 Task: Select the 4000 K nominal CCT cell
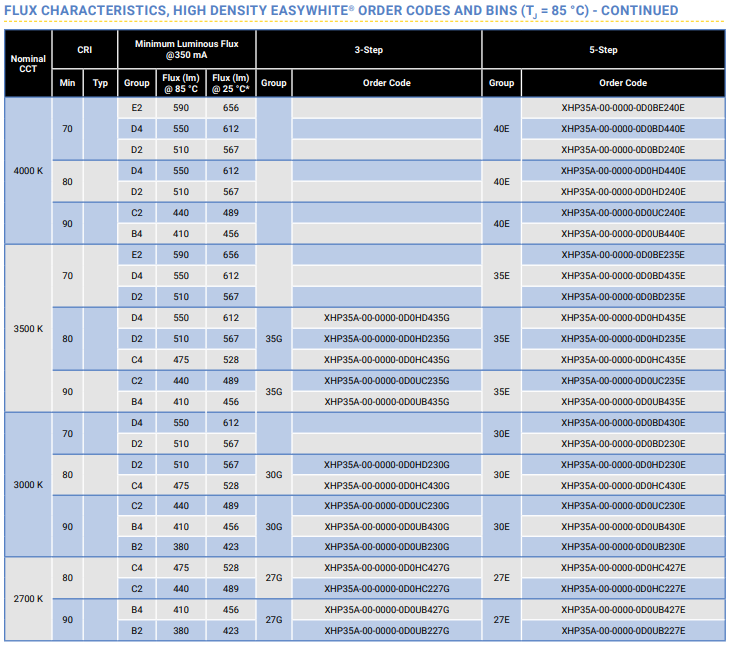[28, 171]
